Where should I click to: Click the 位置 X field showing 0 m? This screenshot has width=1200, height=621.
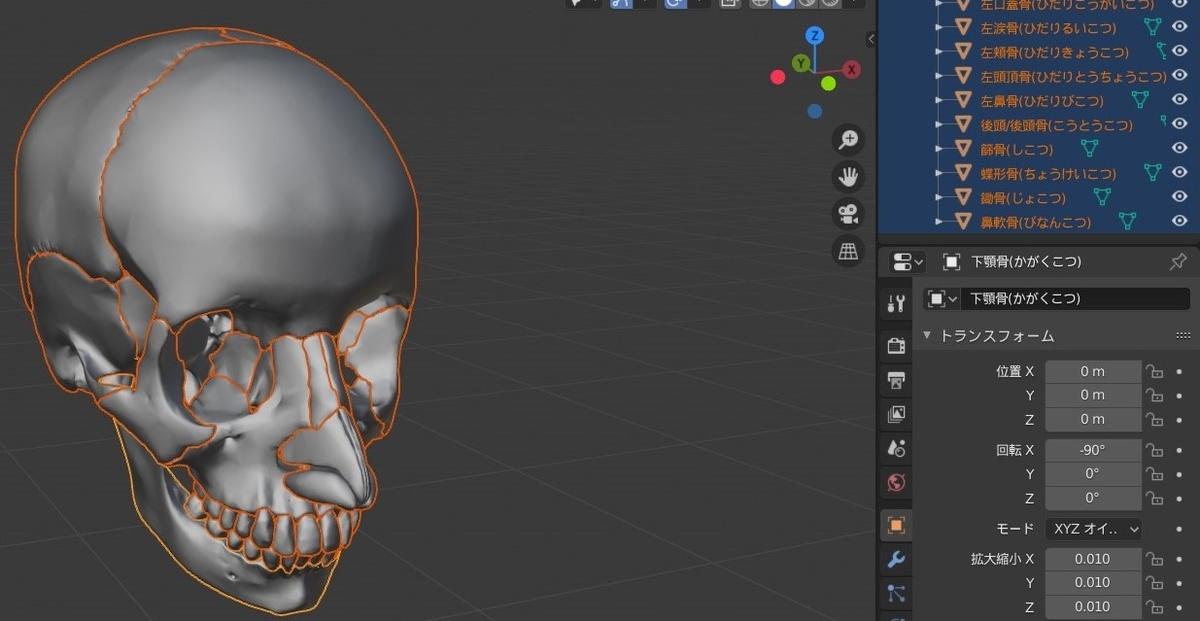click(1093, 371)
